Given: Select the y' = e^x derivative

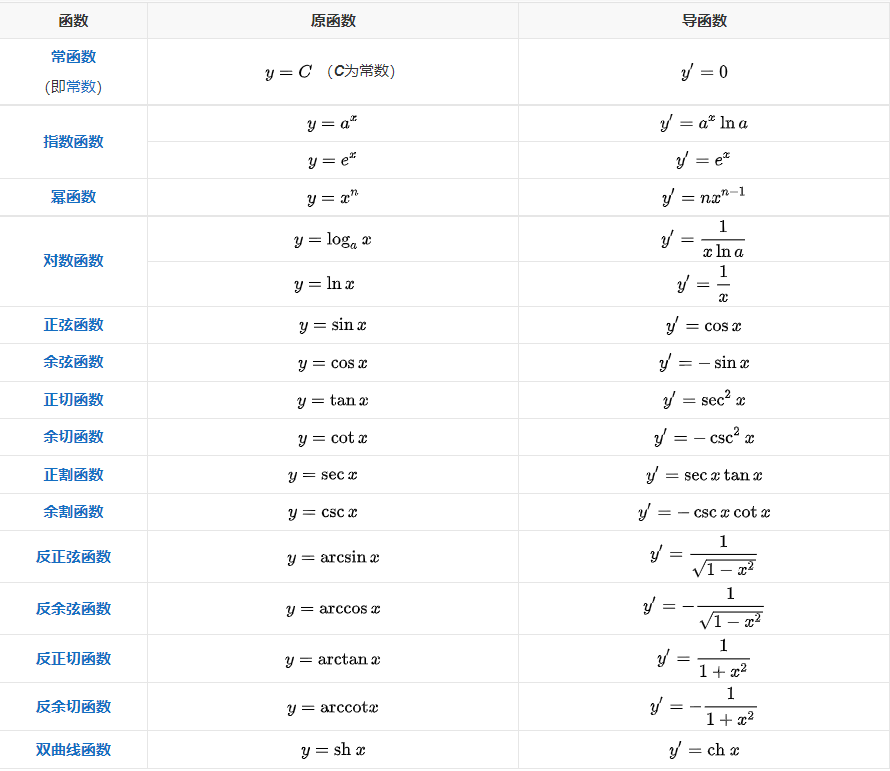Looking at the screenshot, I should point(703,160).
